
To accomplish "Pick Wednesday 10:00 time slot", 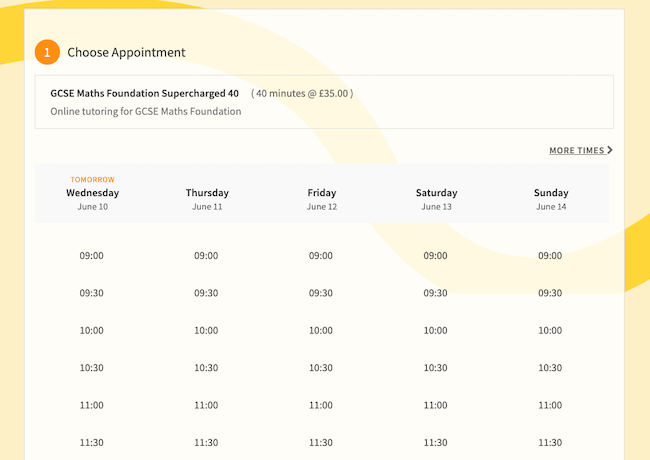I will pos(92,331).
